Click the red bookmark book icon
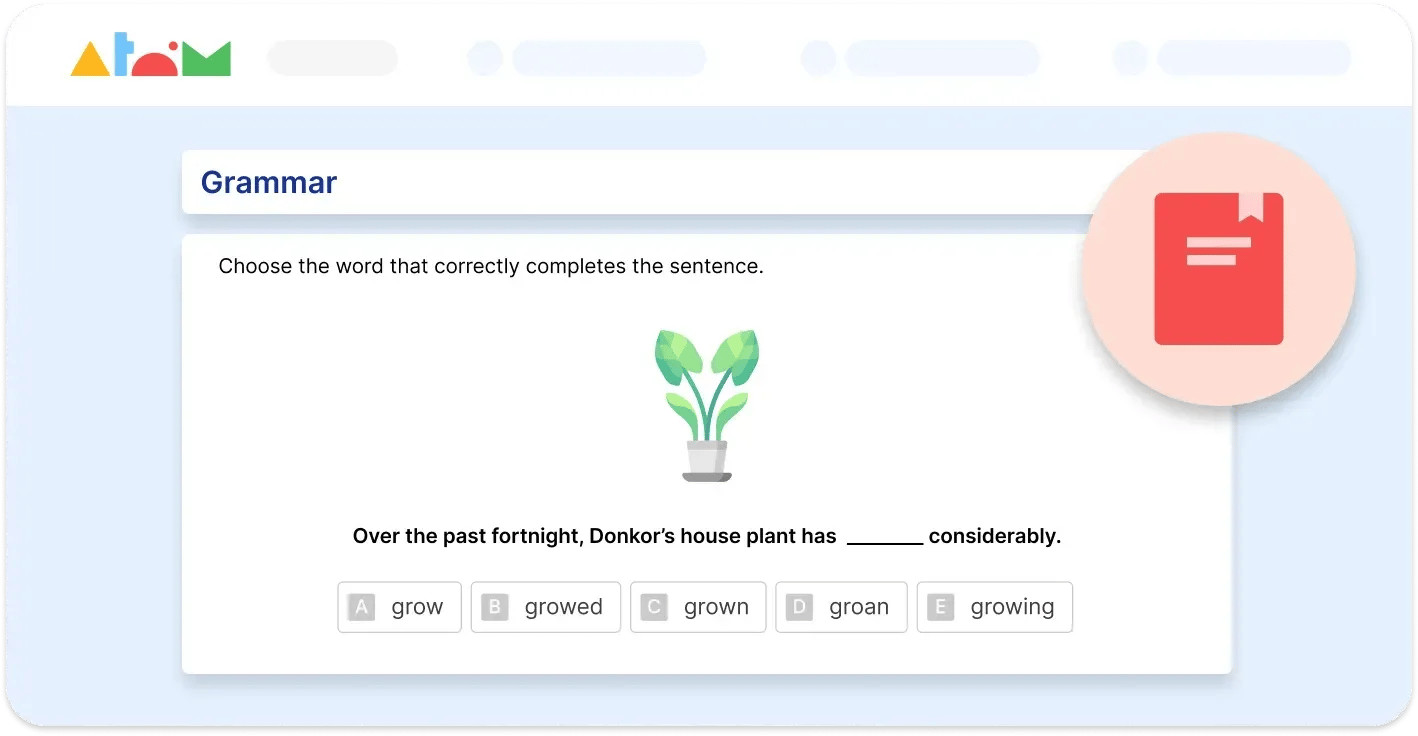The image size is (1418, 736). click(1218, 269)
